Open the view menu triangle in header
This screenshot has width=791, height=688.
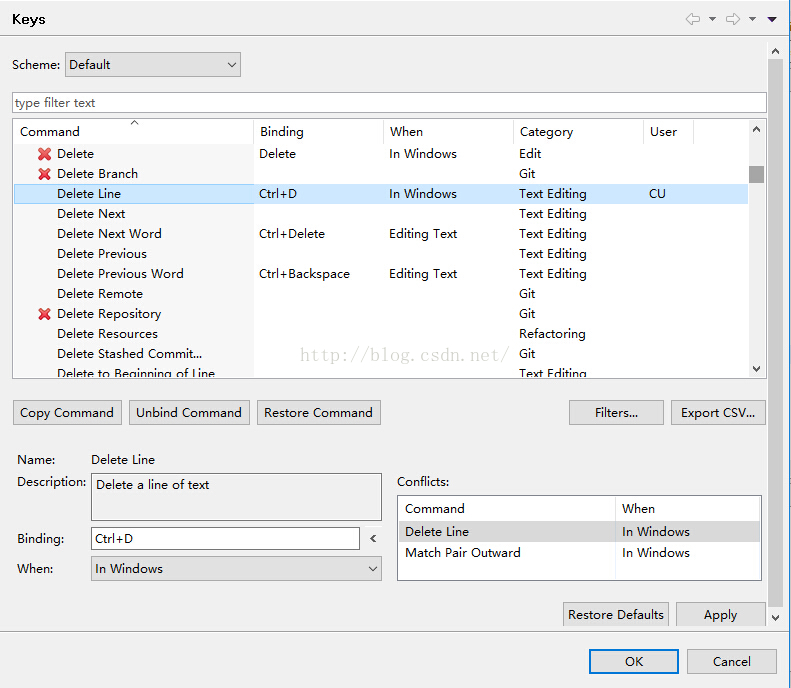point(772,19)
